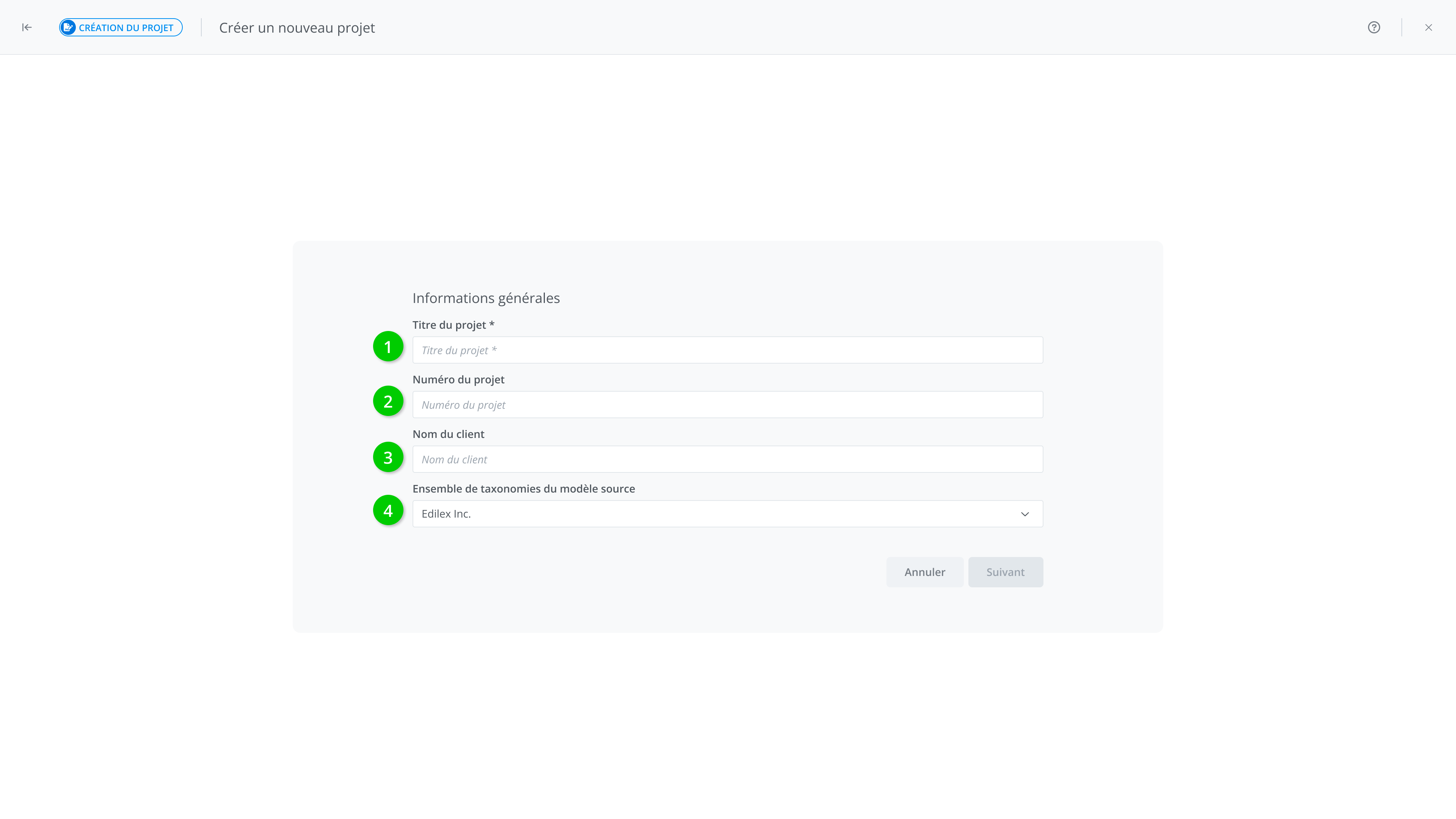The height and width of the screenshot is (819, 1456).
Task: Click the Créer un nouveau projet title
Action: pyautogui.click(x=297, y=28)
